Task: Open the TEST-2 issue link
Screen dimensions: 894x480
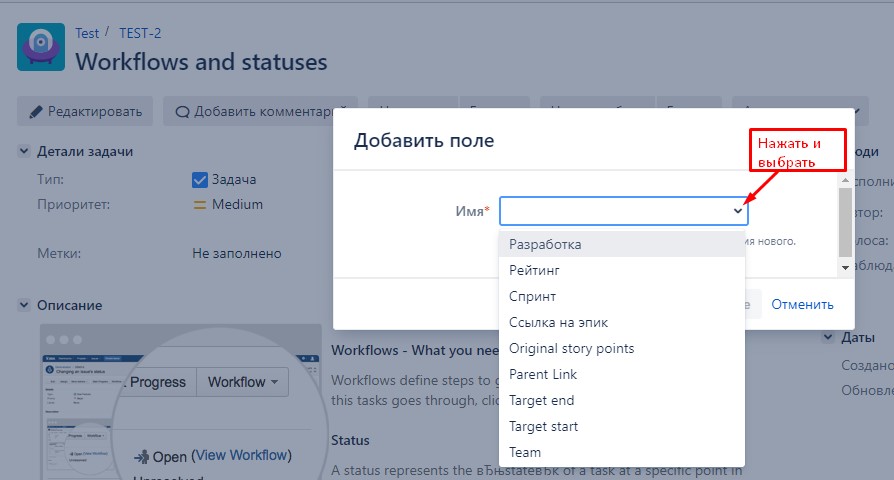Action: [x=140, y=34]
